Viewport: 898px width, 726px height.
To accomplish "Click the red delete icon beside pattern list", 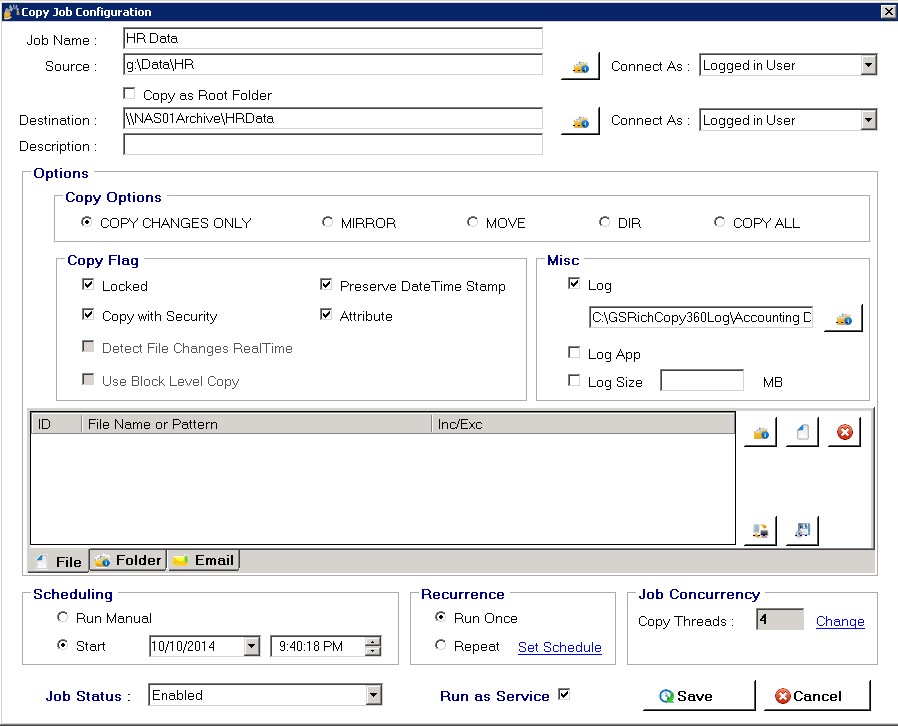I will click(844, 433).
